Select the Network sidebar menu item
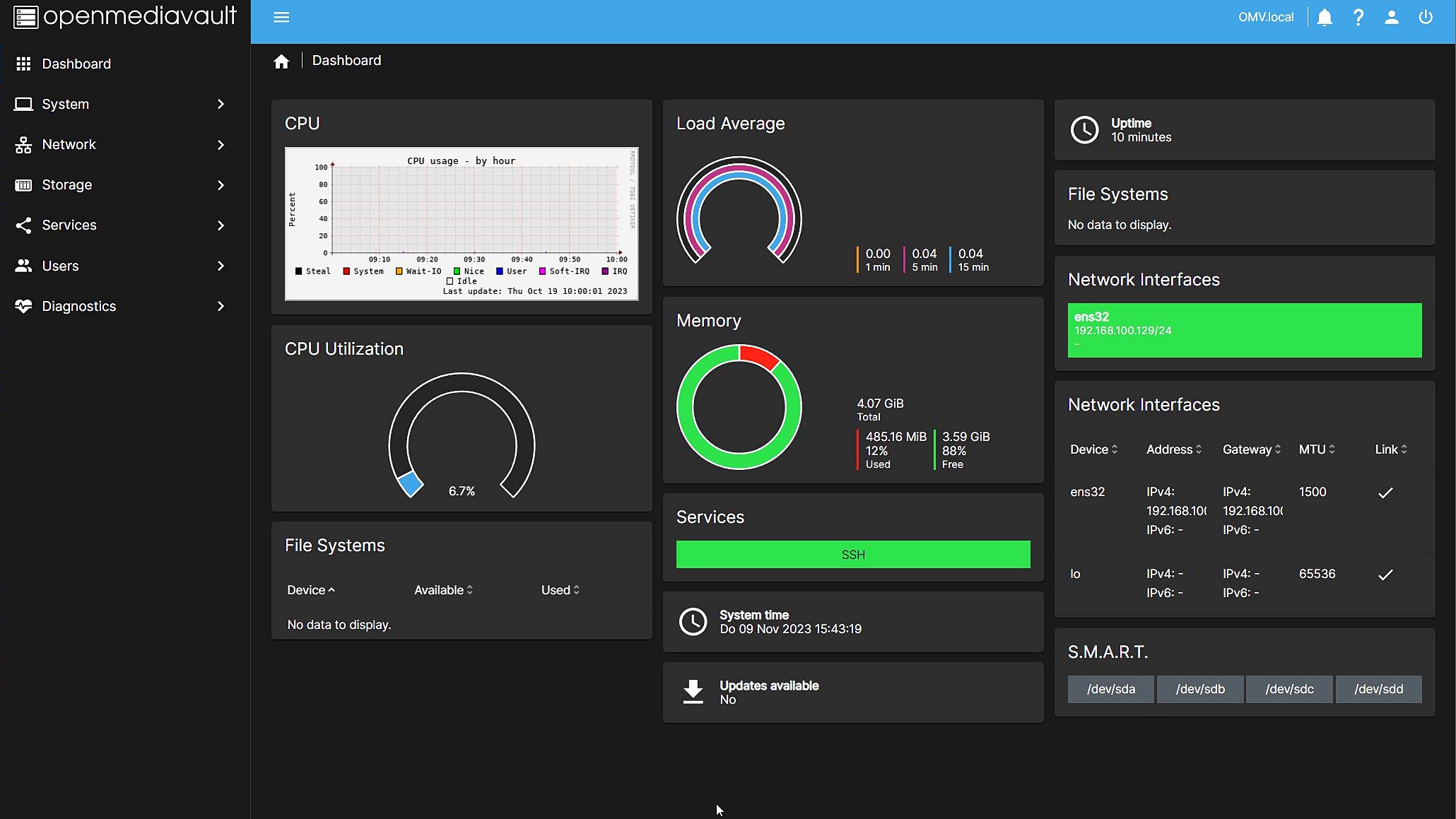This screenshot has width=1456, height=819. pos(69,144)
